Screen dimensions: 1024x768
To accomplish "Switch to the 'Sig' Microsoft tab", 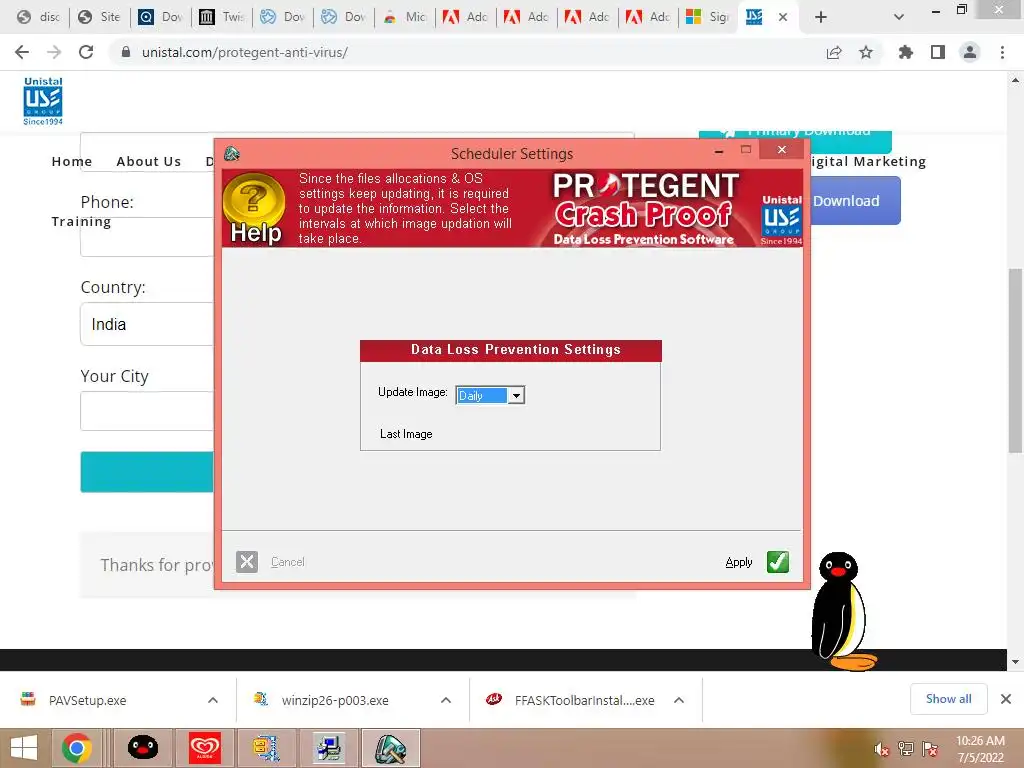I will click(x=709, y=17).
